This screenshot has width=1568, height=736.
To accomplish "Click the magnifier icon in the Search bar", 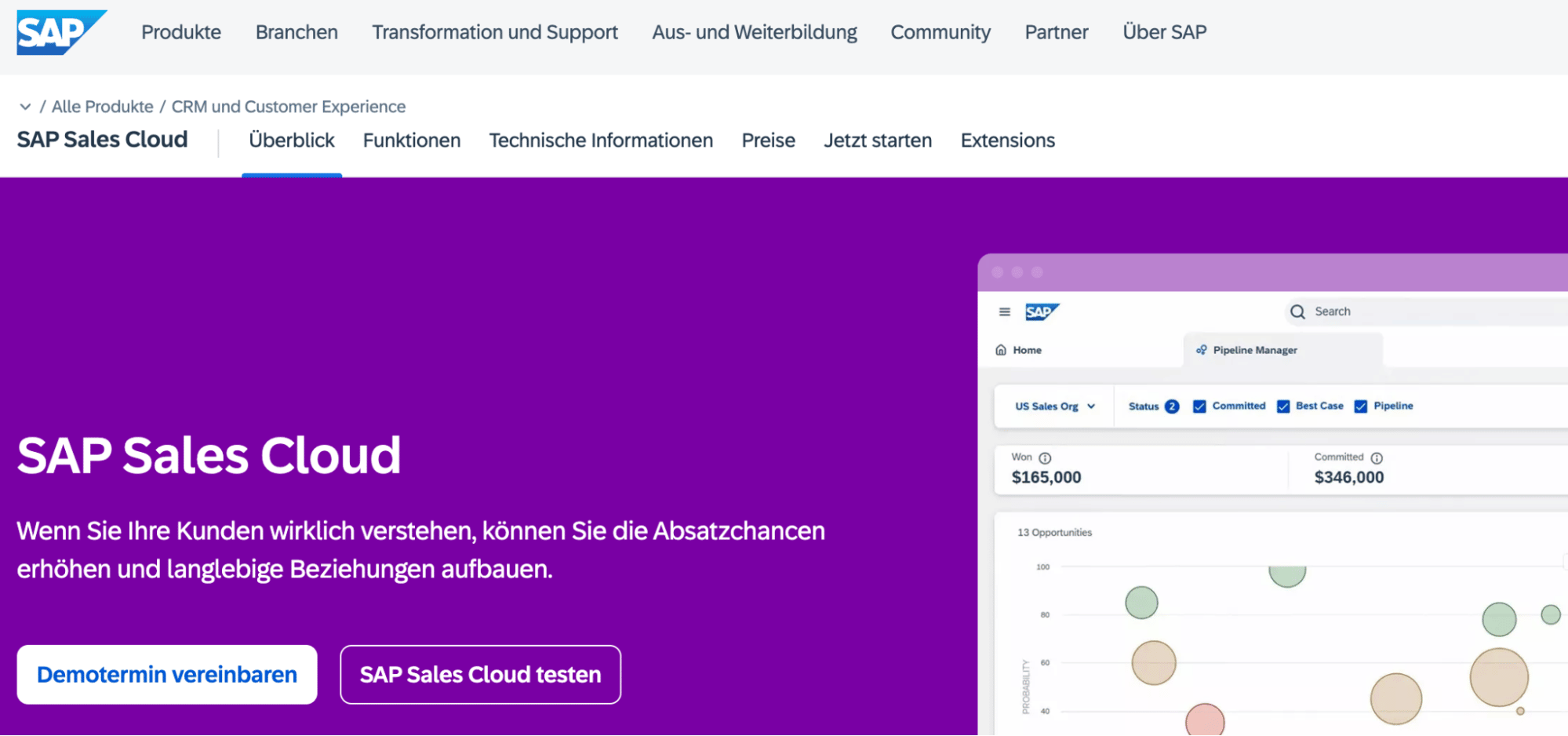I will point(1297,311).
